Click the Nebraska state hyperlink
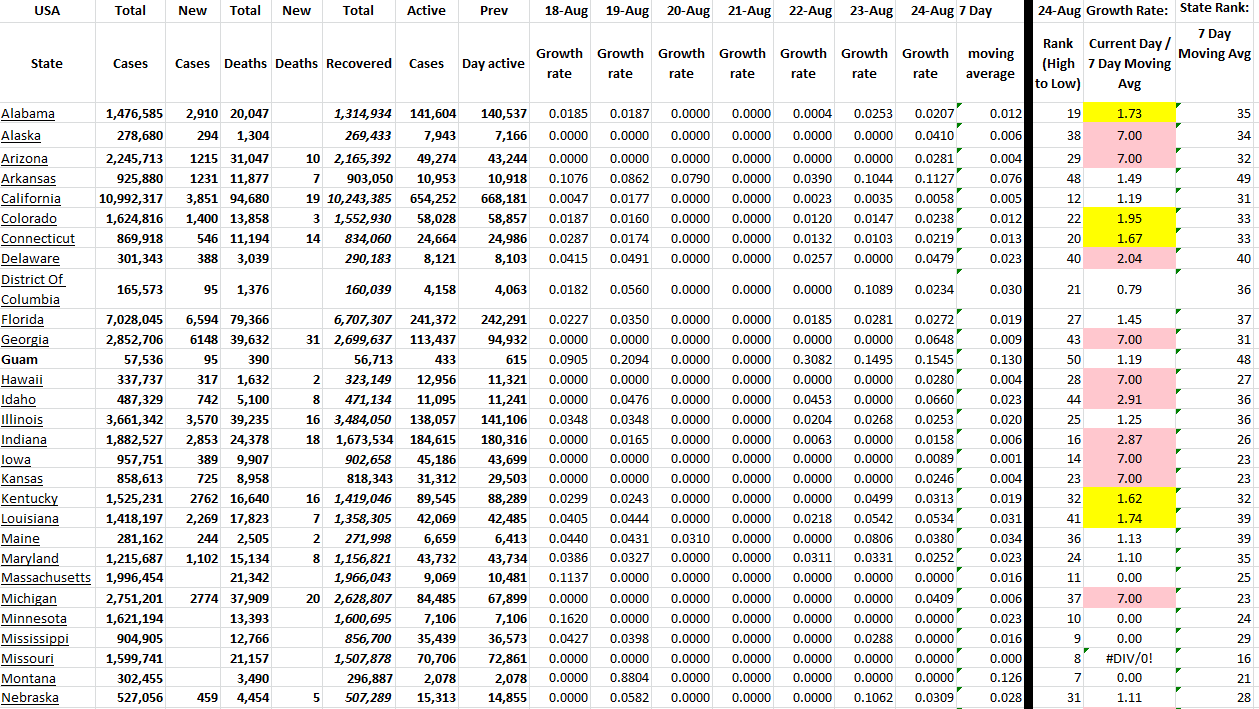This screenshot has height=709, width=1259. (x=30, y=698)
